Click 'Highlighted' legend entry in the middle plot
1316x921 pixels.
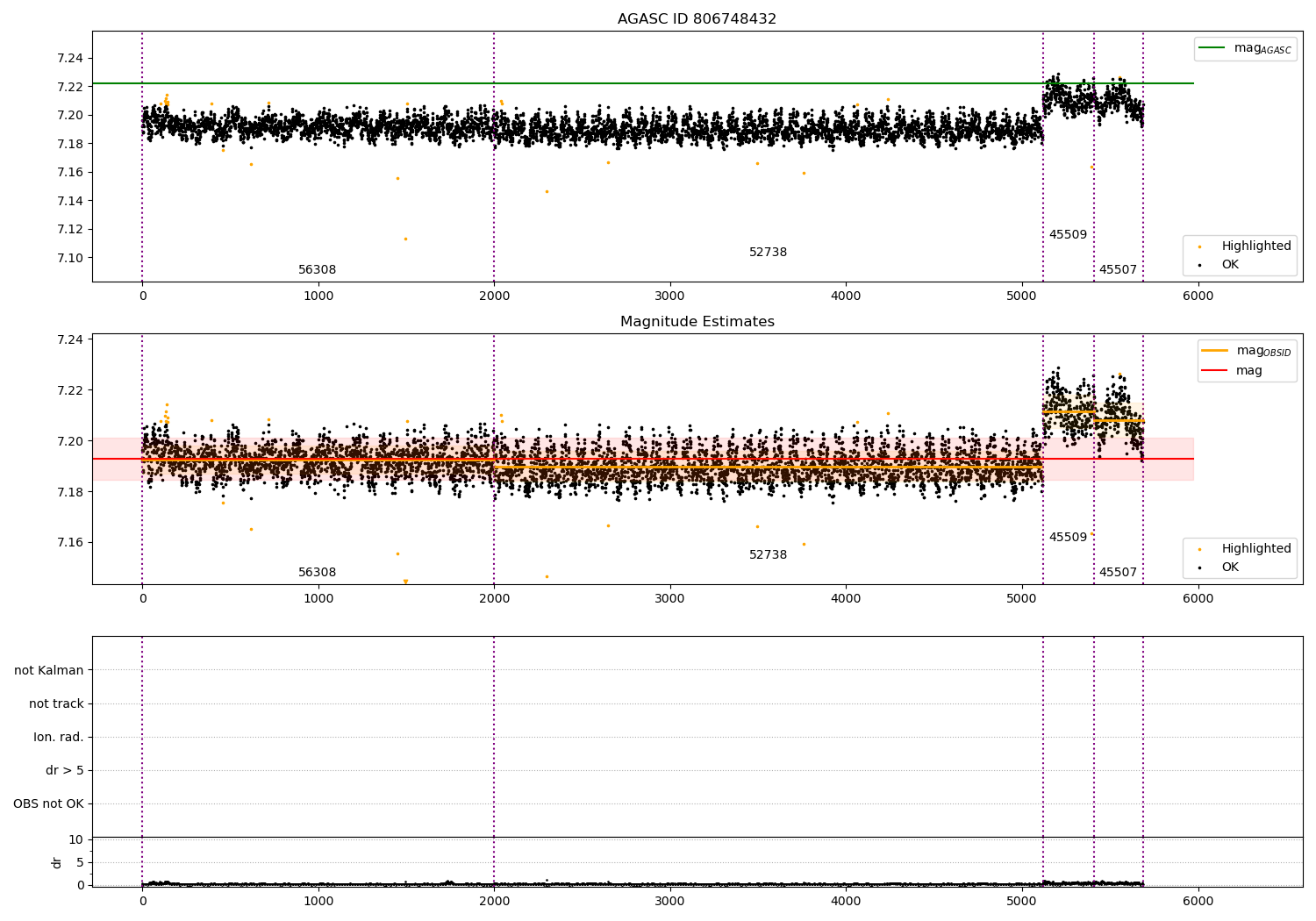click(1255, 549)
